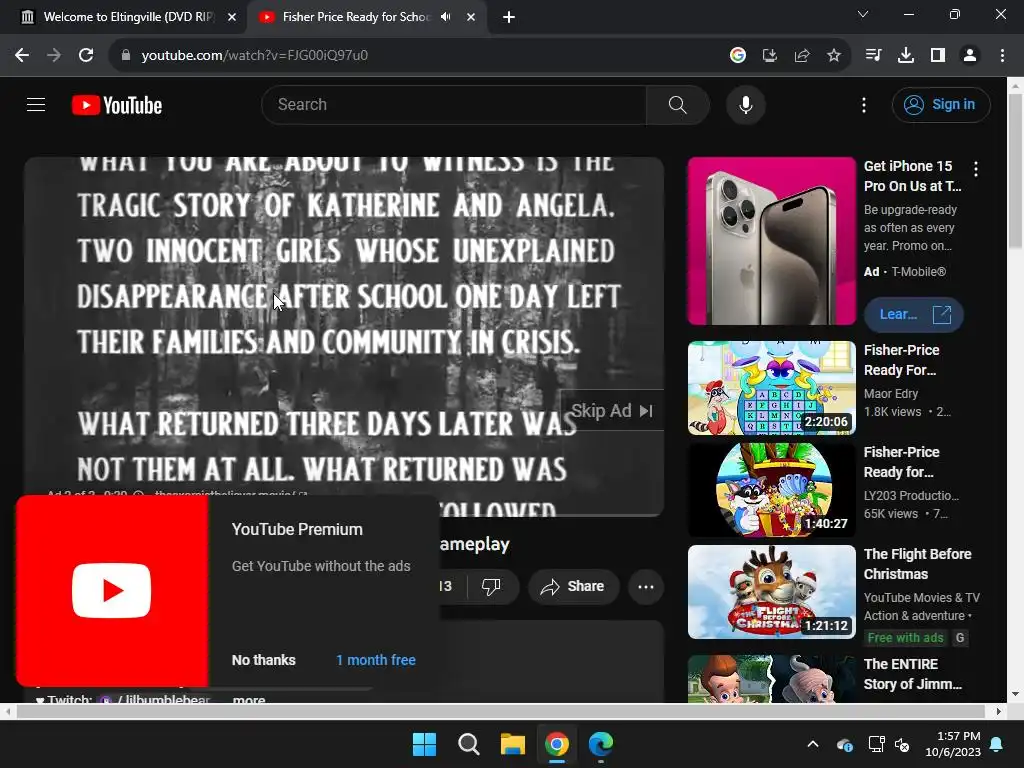This screenshot has height=768, width=1024.
Task: Dislike the video with thumbs-down icon
Action: (x=491, y=586)
